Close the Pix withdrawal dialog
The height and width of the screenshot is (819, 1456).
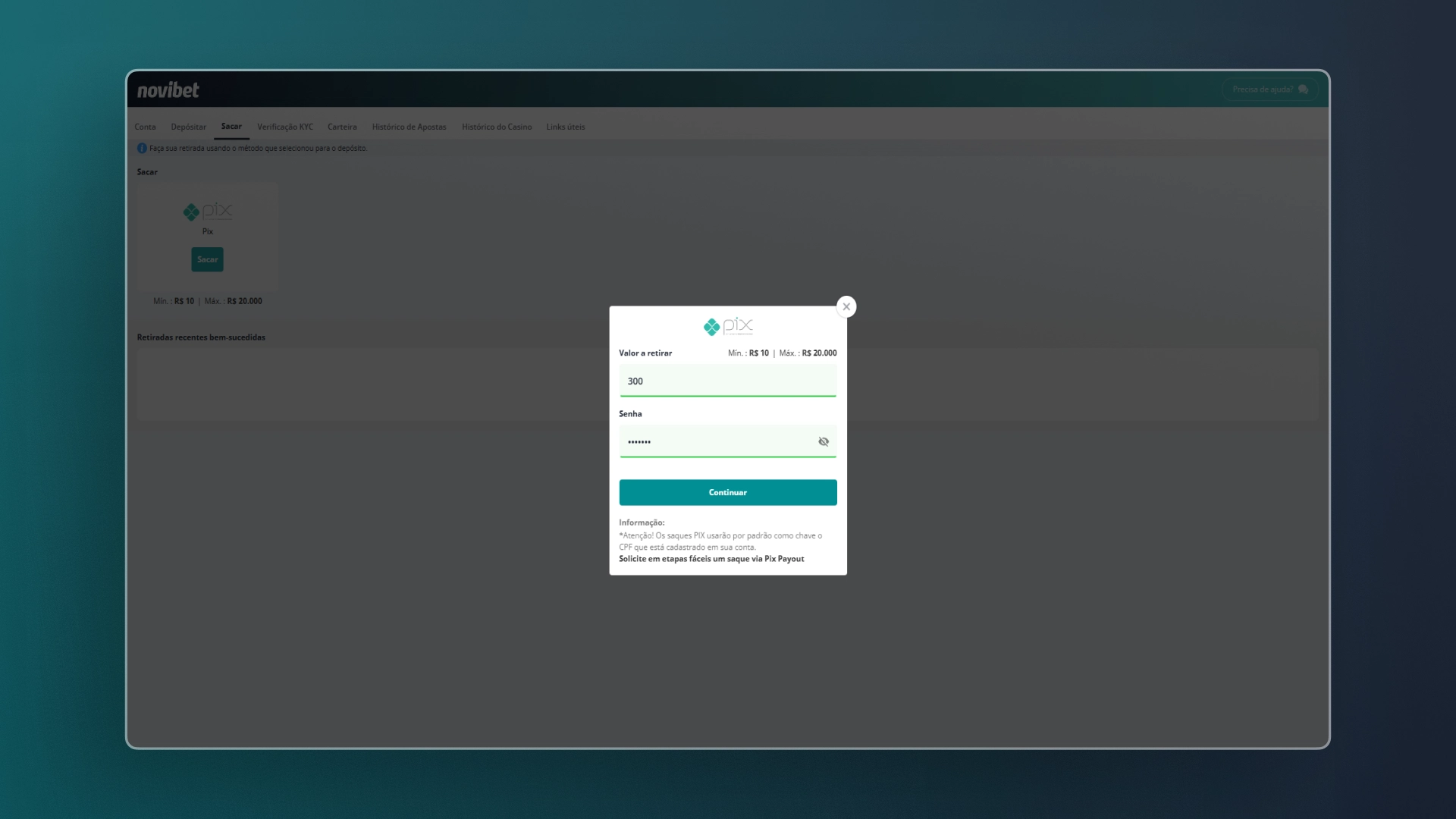click(846, 306)
